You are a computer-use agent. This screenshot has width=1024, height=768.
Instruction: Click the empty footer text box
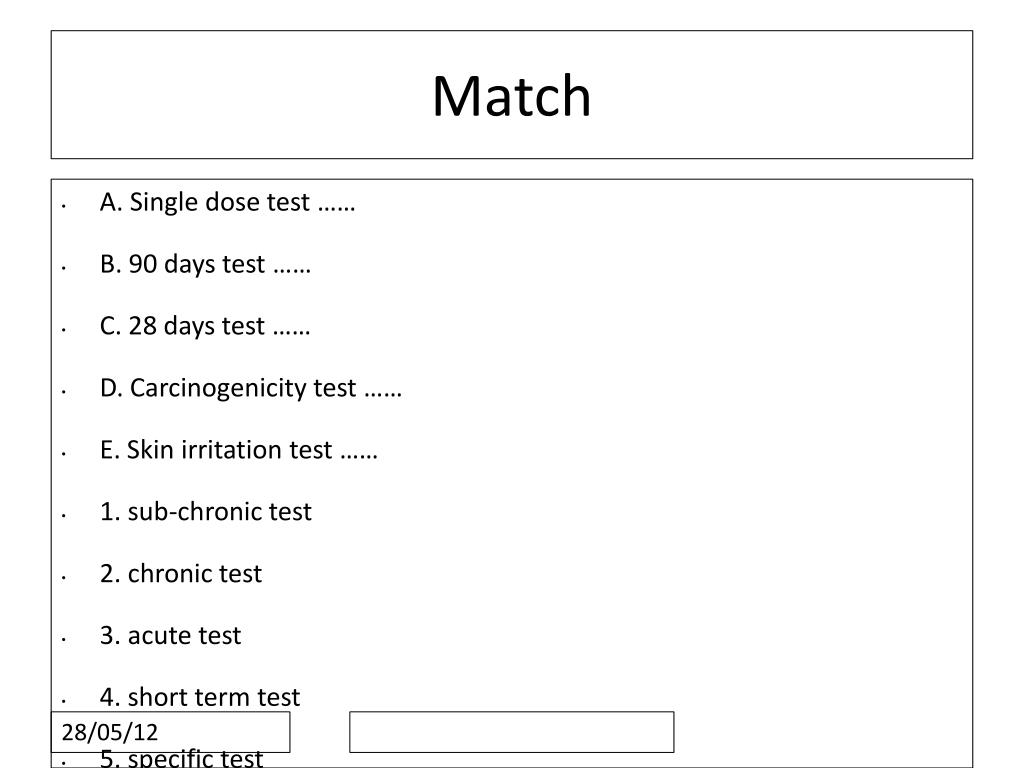[x=511, y=732]
